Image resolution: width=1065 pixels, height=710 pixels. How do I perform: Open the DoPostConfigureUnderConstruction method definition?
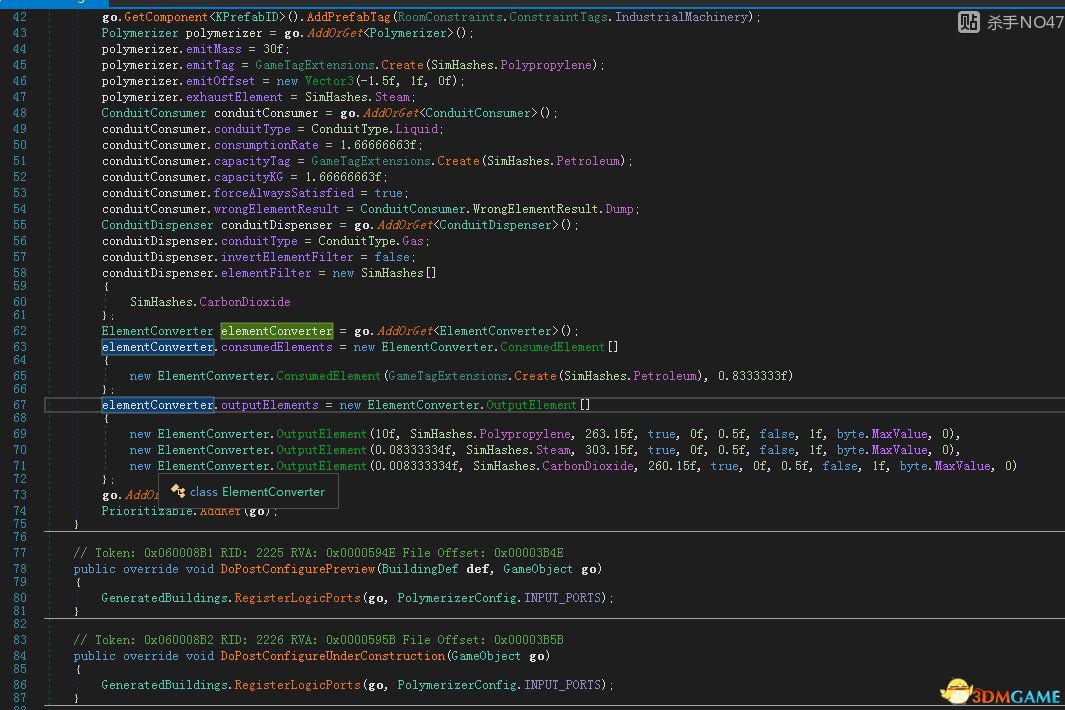pyautogui.click(x=332, y=656)
